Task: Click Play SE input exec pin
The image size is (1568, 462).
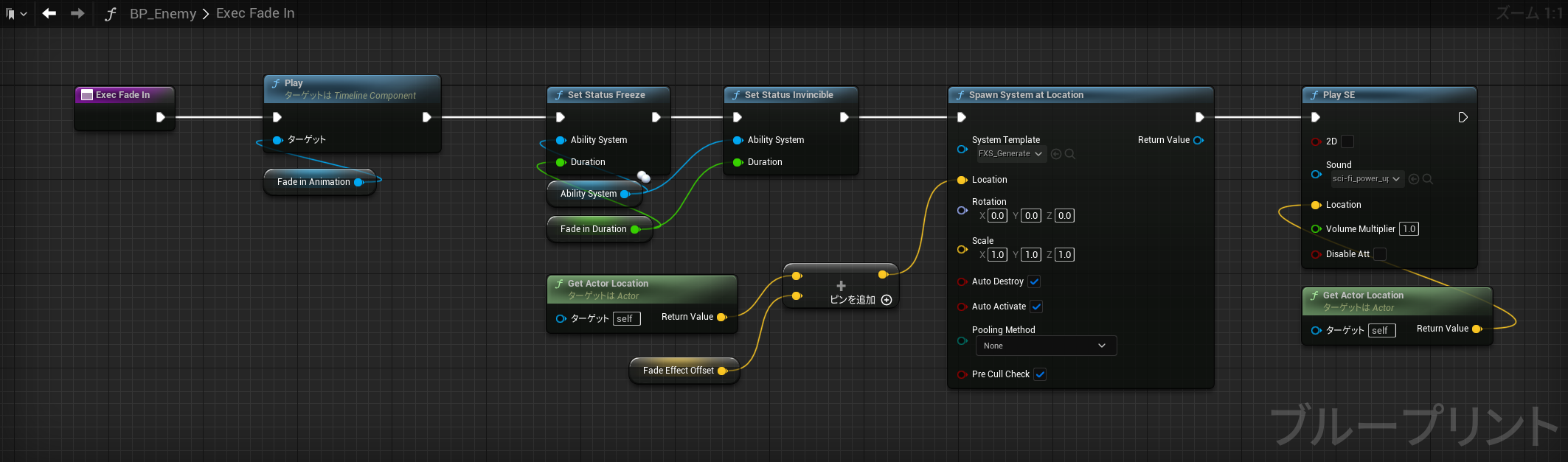Action: point(1316,117)
